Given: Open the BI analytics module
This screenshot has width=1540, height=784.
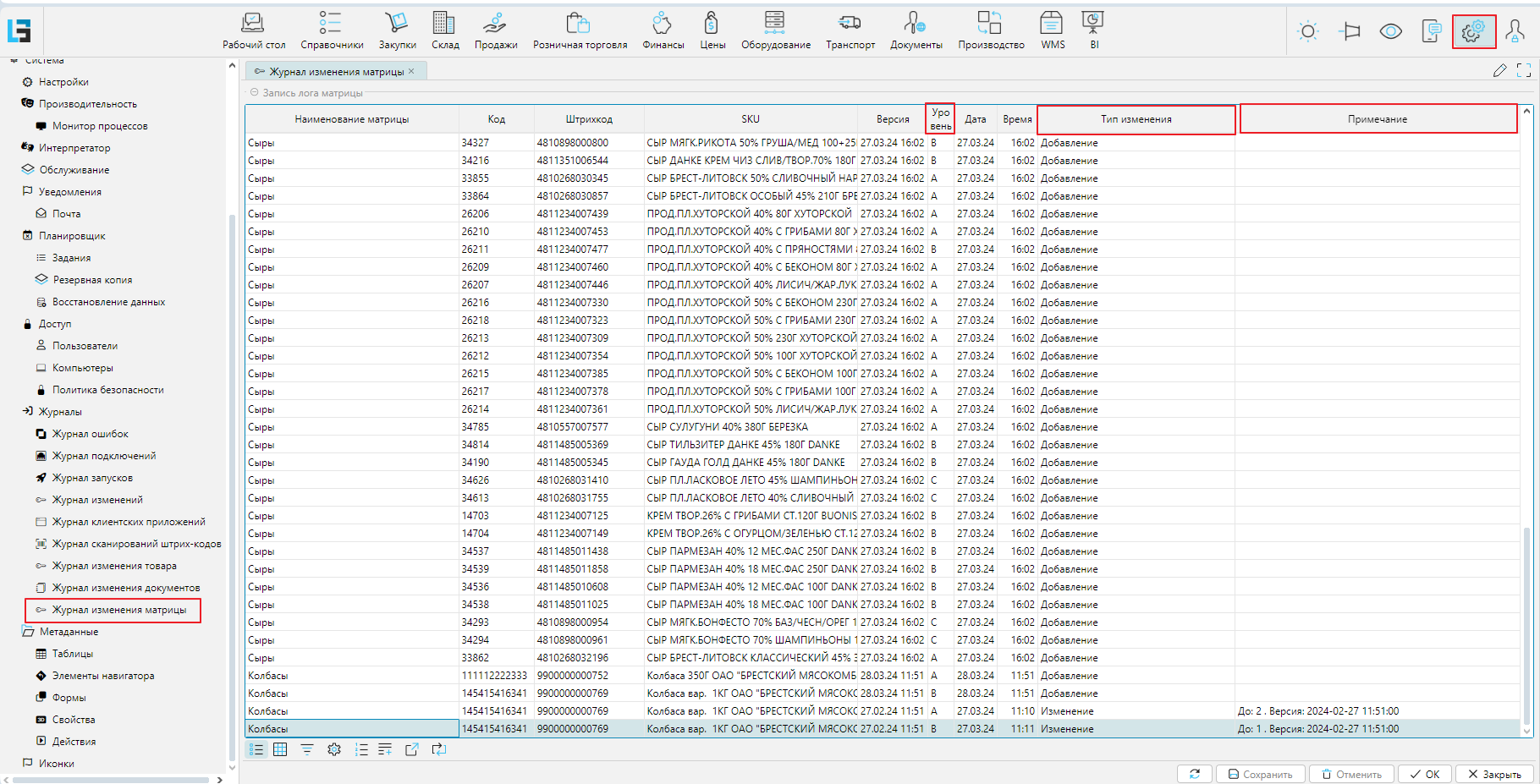Looking at the screenshot, I should [1092, 30].
